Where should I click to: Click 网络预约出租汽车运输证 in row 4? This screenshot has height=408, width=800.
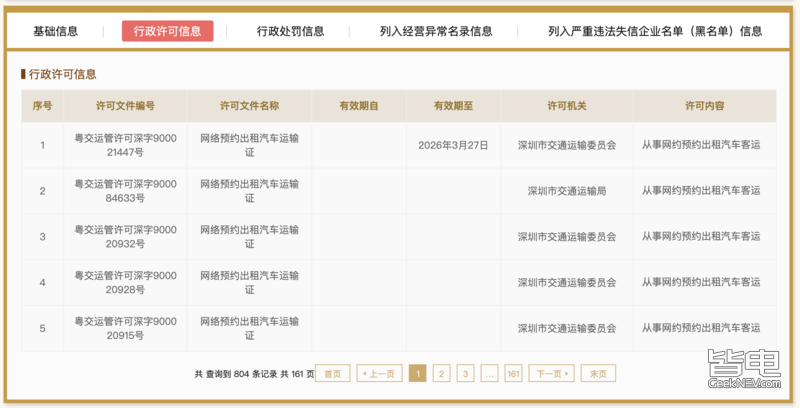point(249,283)
